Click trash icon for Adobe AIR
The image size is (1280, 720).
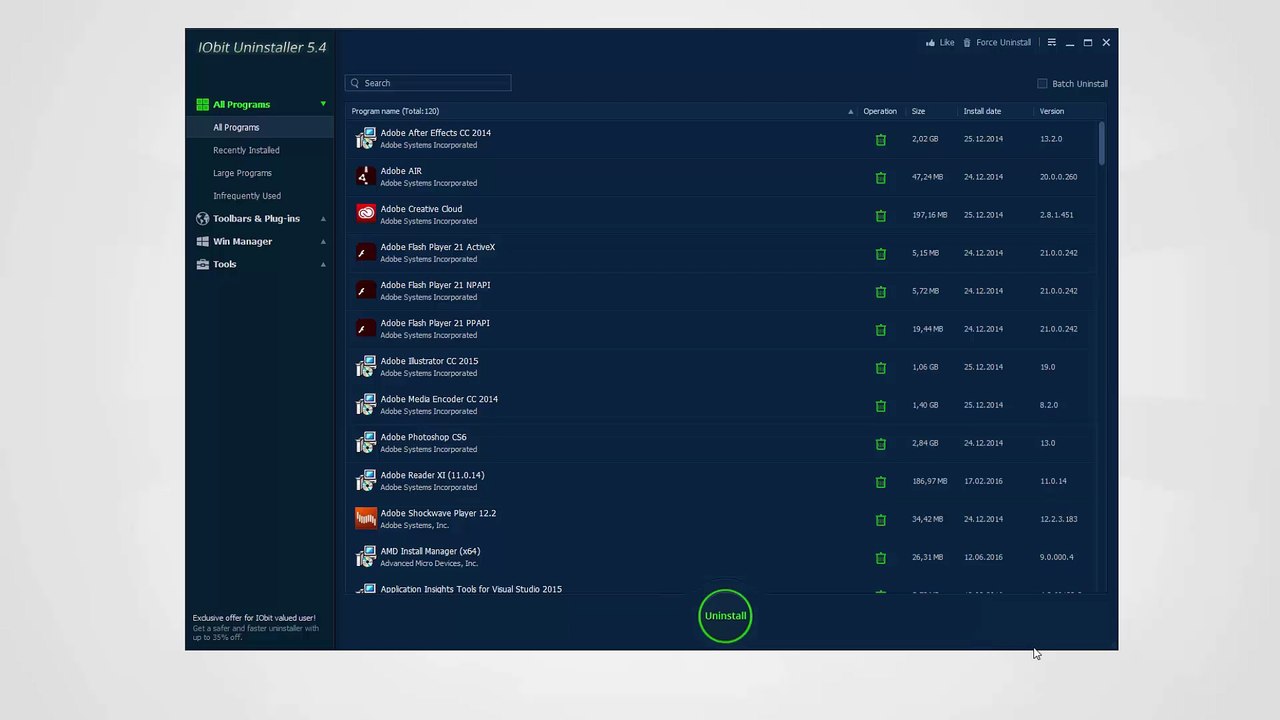pos(881,178)
